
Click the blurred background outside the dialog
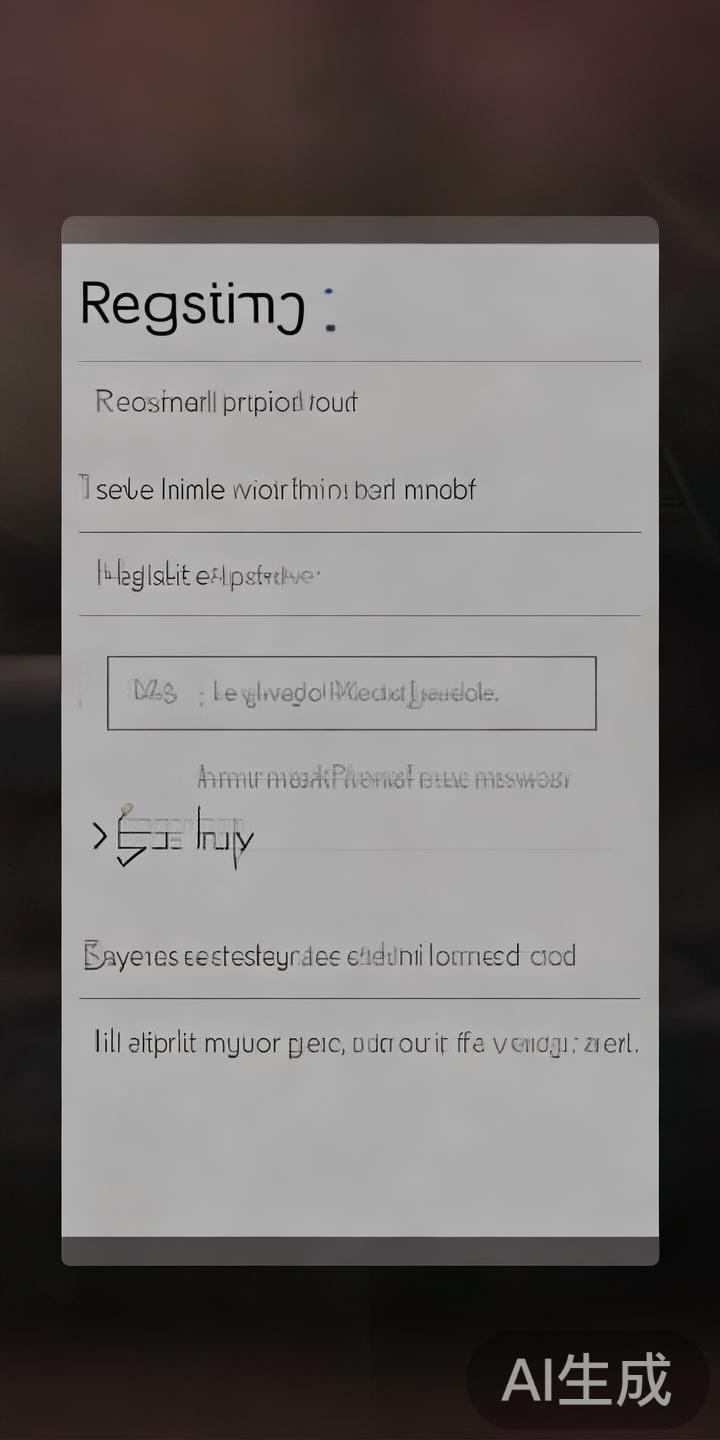(x=360, y=100)
